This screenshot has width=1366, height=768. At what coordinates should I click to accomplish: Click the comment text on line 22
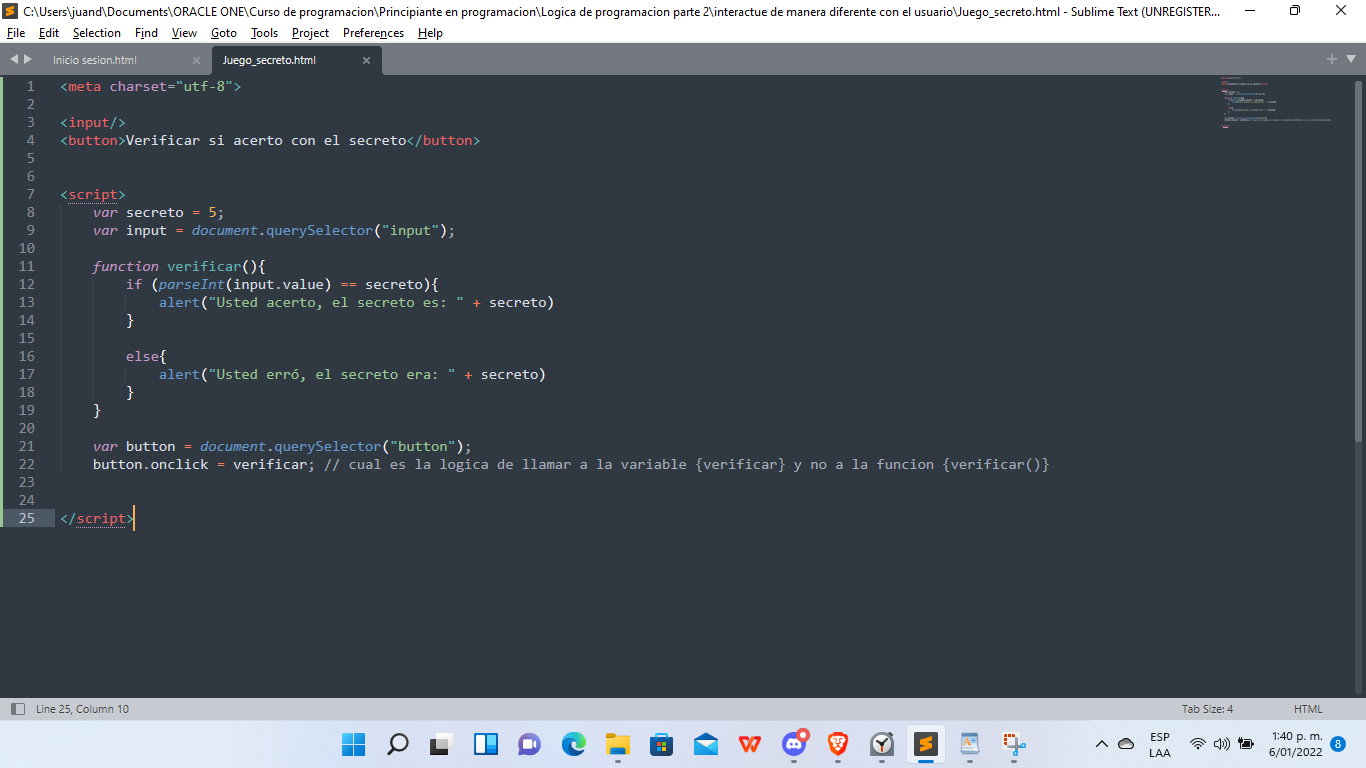pos(687,464)
